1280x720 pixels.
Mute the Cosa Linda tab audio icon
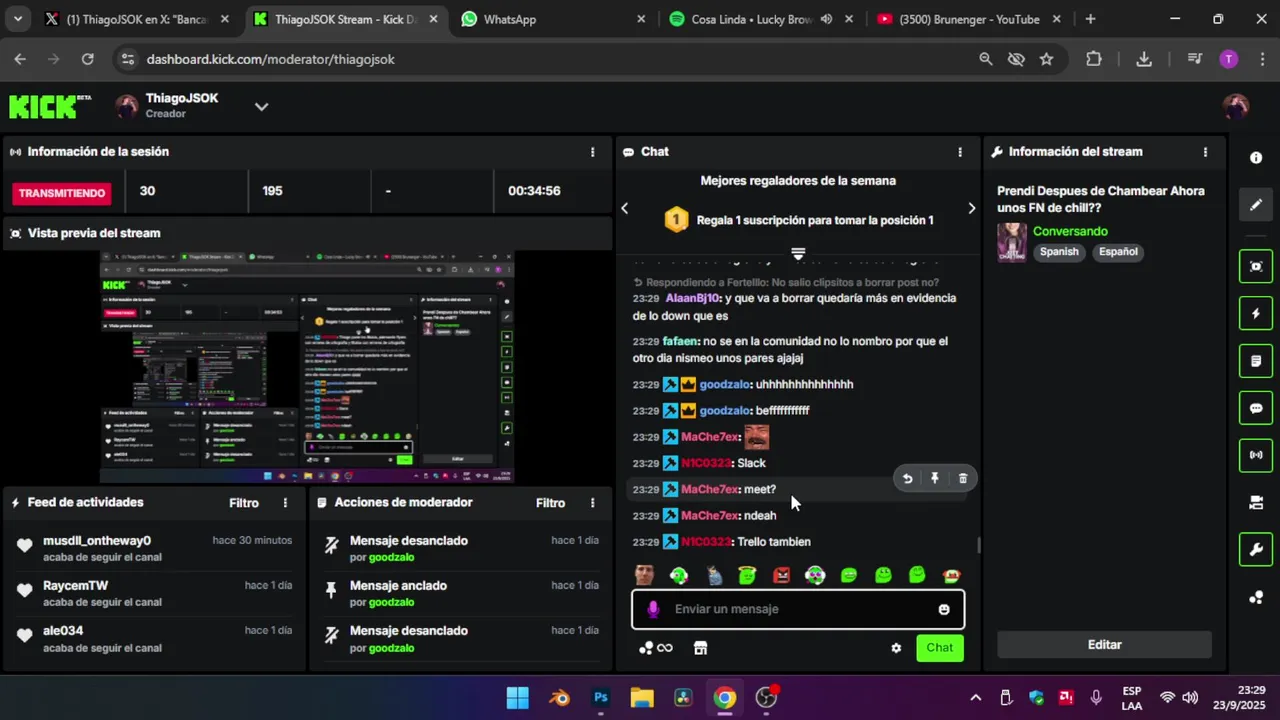point(826,19)
